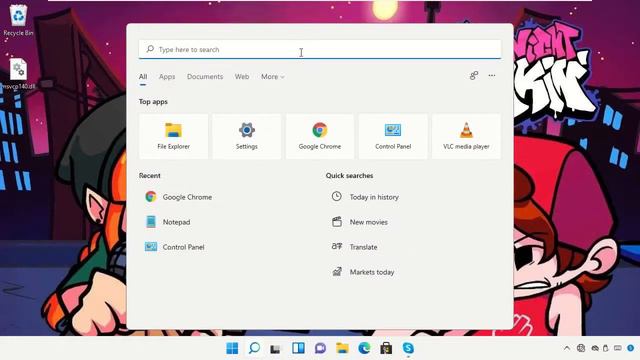Open the three-dot search options menu
The image size is (640, 360).
point(492,76)
